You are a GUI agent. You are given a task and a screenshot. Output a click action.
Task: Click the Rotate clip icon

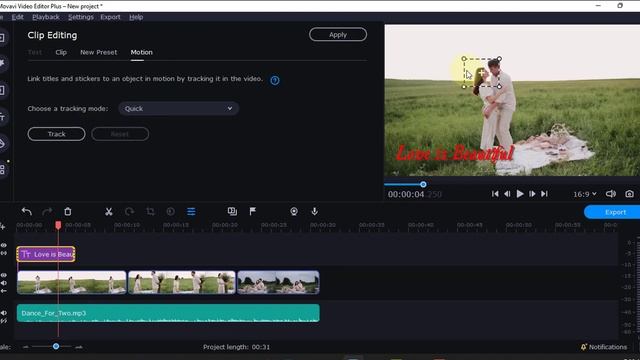(129, 211)
